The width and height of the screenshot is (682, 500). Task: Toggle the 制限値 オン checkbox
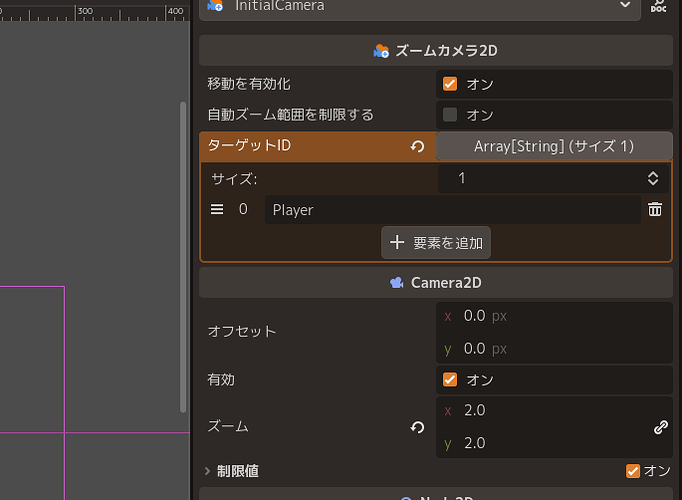[633, 471]
